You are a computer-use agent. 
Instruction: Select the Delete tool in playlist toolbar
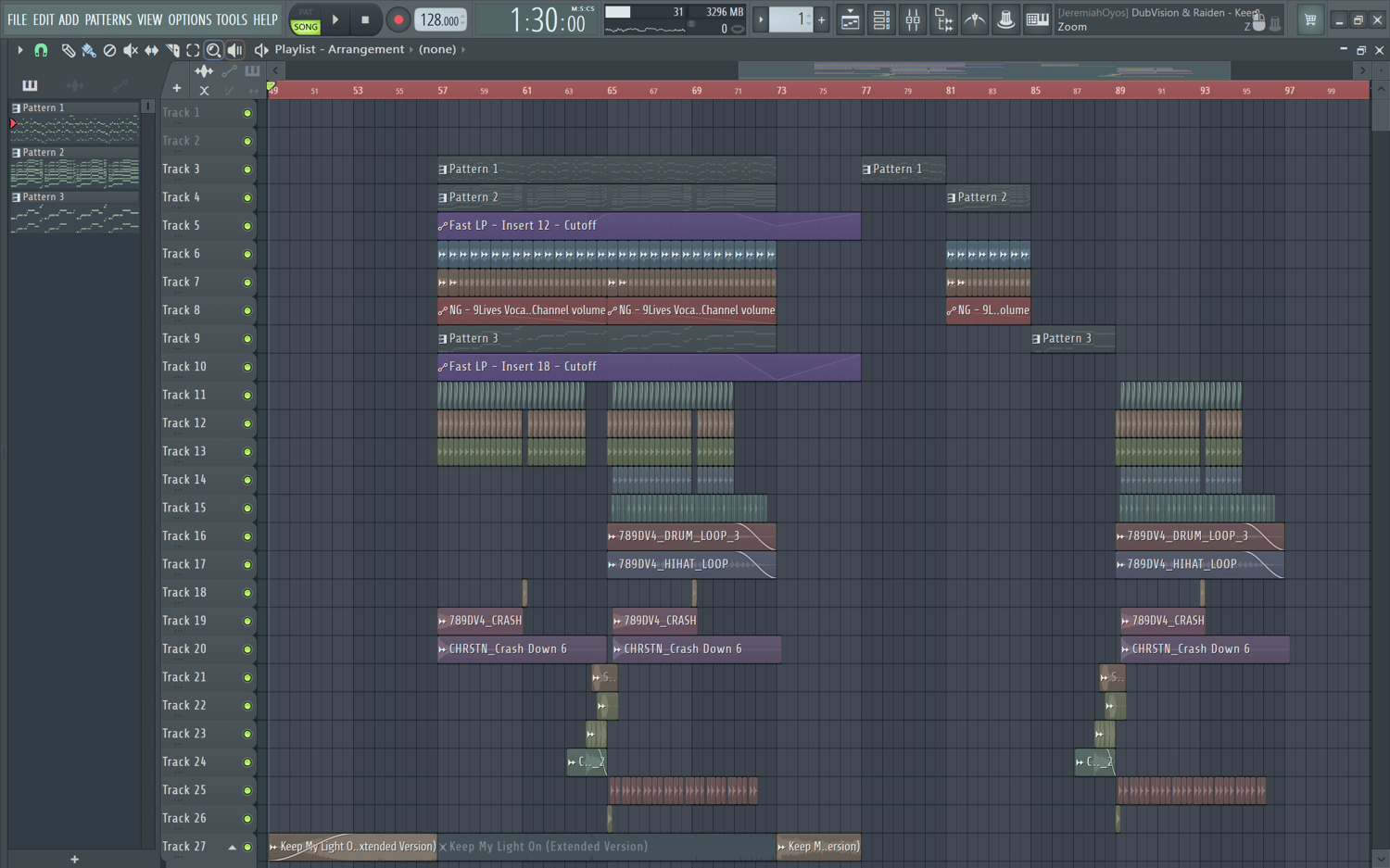(x=109, y=50)
